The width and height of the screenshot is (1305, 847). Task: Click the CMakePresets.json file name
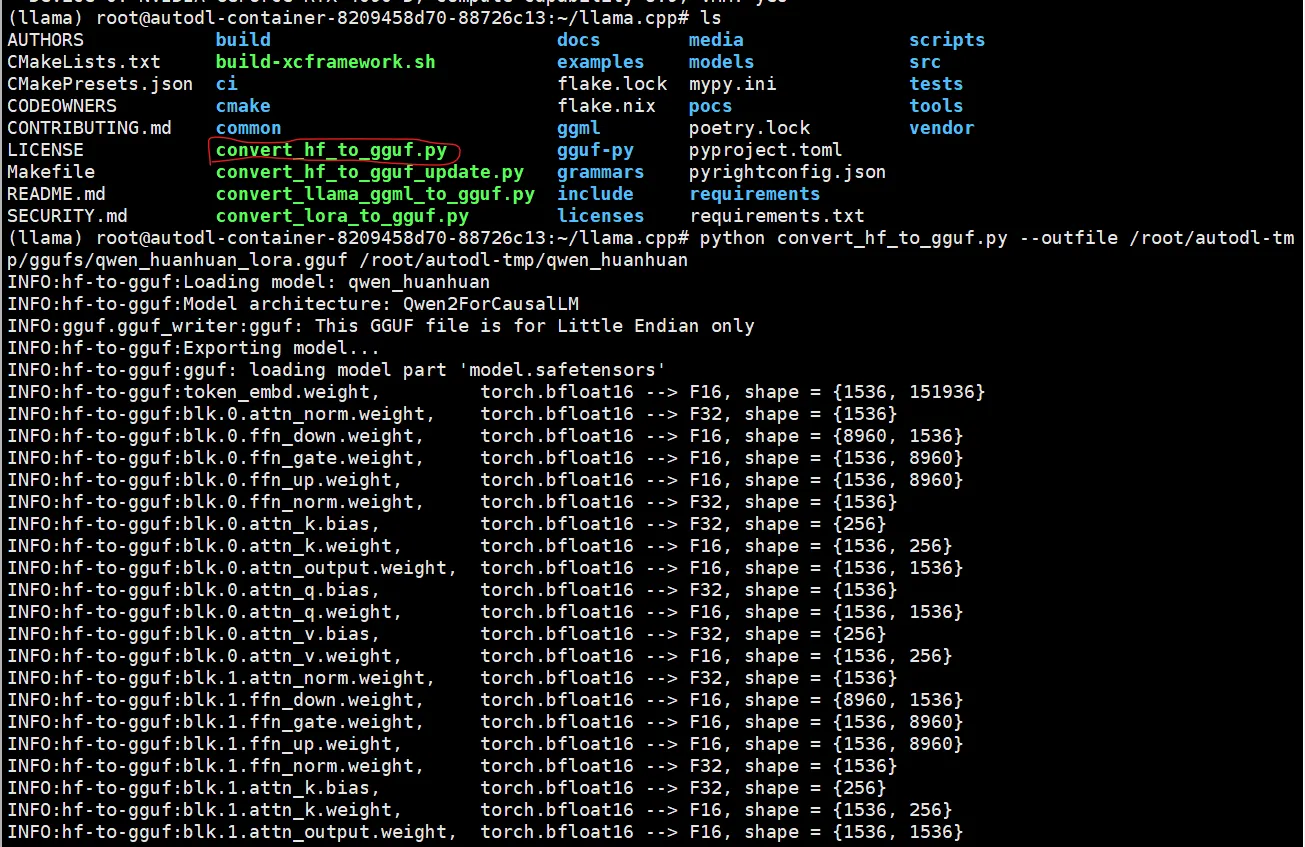pos(100,84)
